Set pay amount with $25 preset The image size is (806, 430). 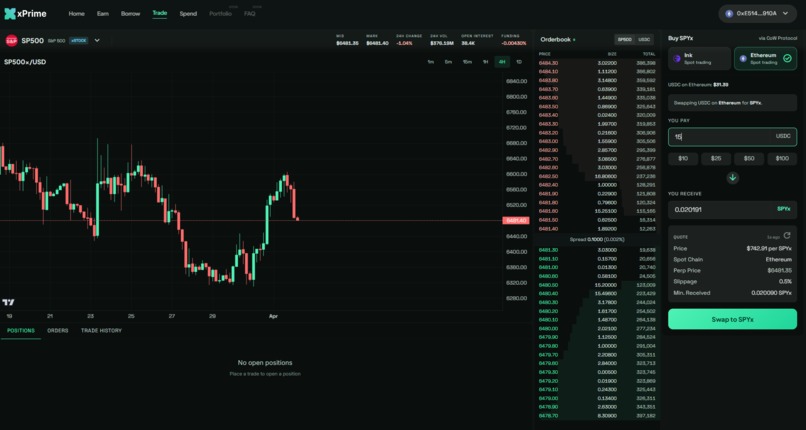coord(716,159)
